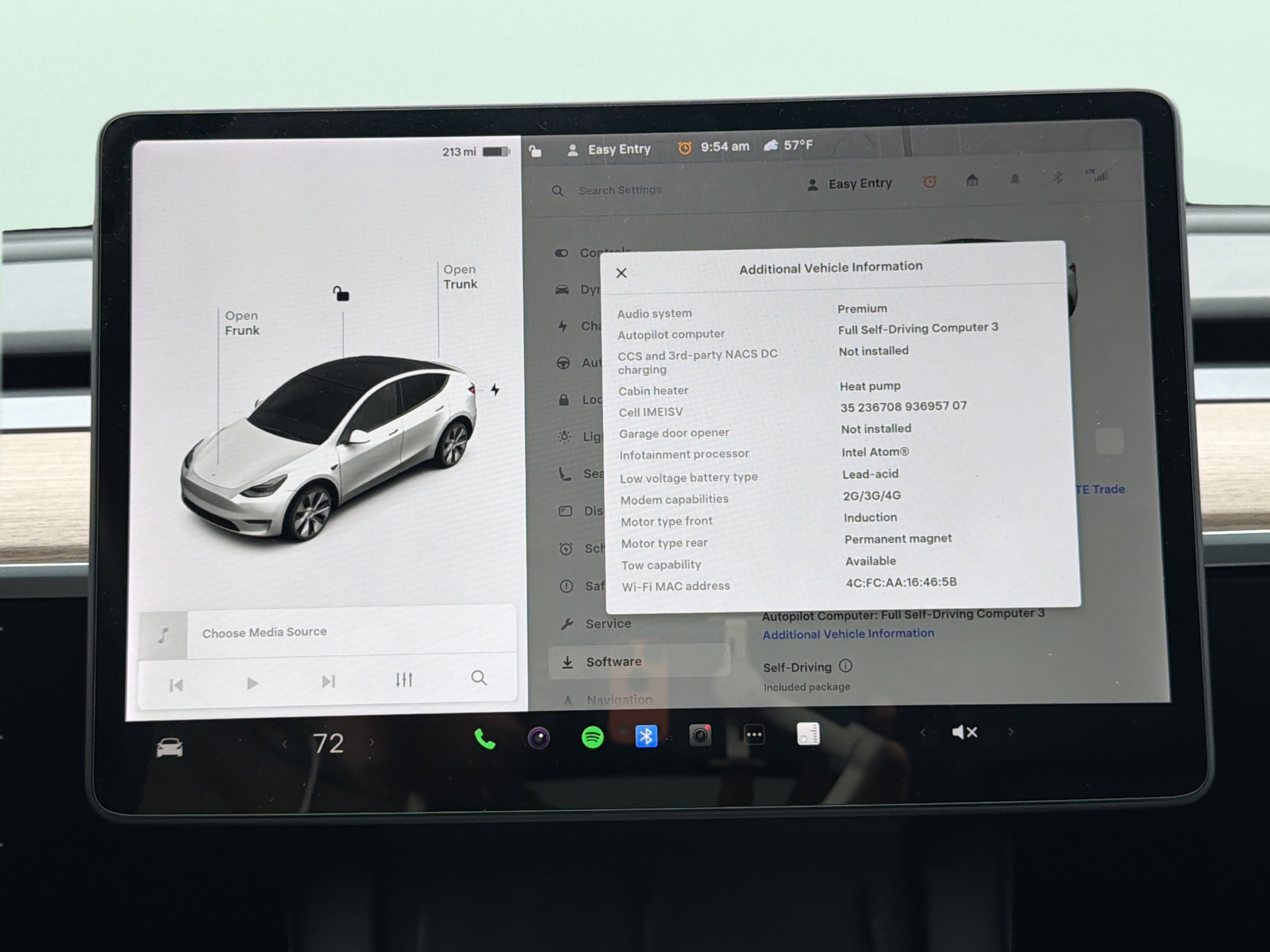Tap the LTE signal strength icon

point(1096,175)
